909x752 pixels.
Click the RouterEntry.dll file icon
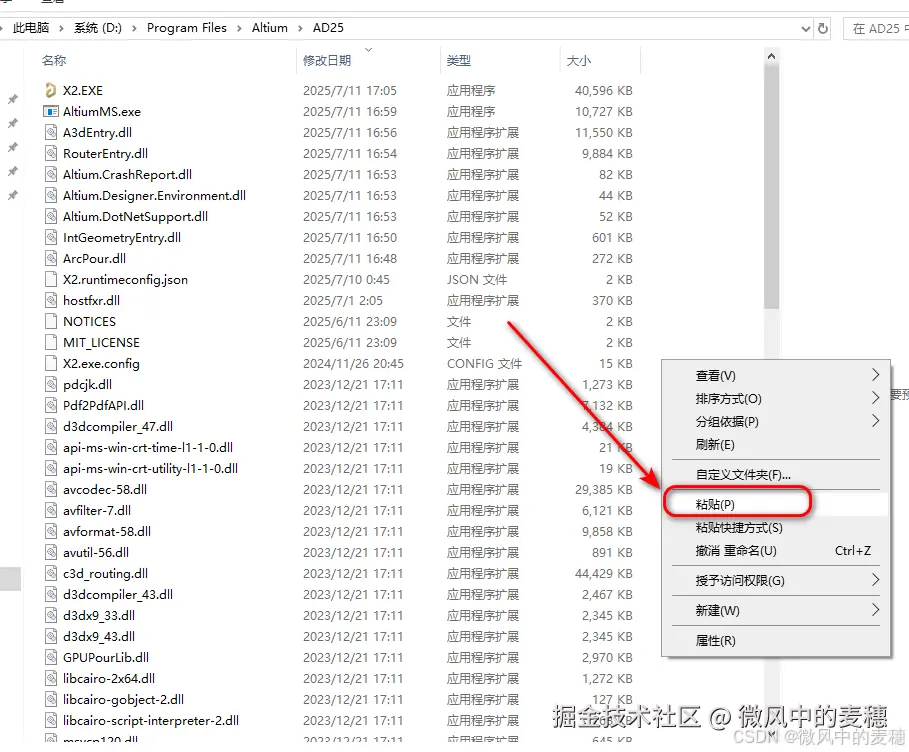point(51,154)
